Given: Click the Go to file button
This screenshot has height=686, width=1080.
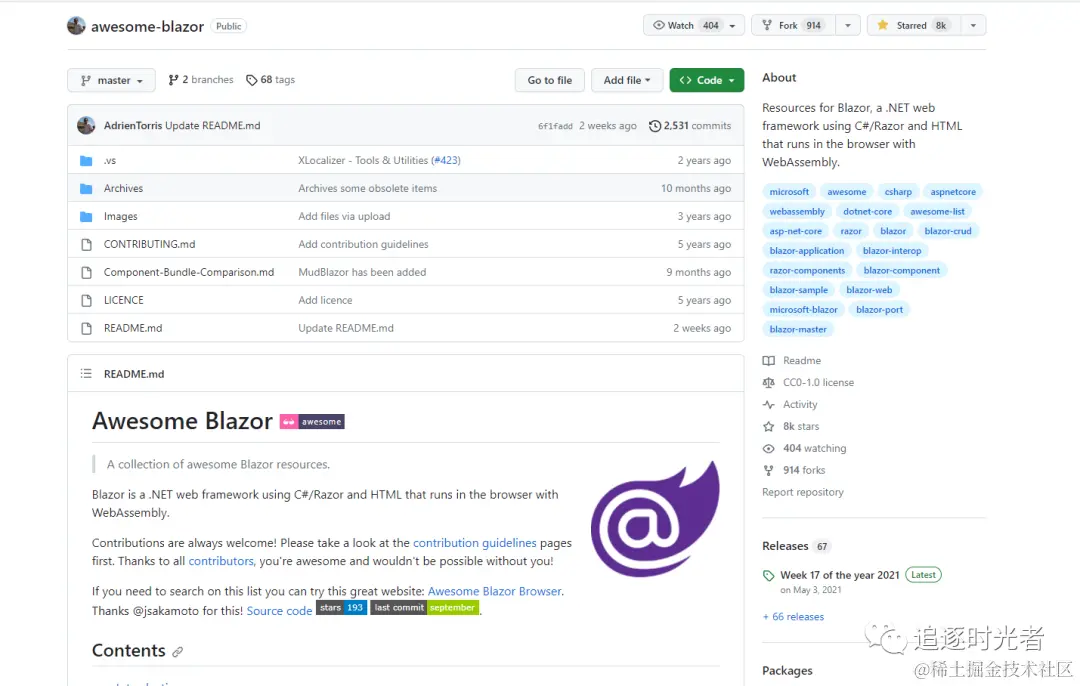Looking at the screenshot, I should pyautogui.click(x=550, y=80).
